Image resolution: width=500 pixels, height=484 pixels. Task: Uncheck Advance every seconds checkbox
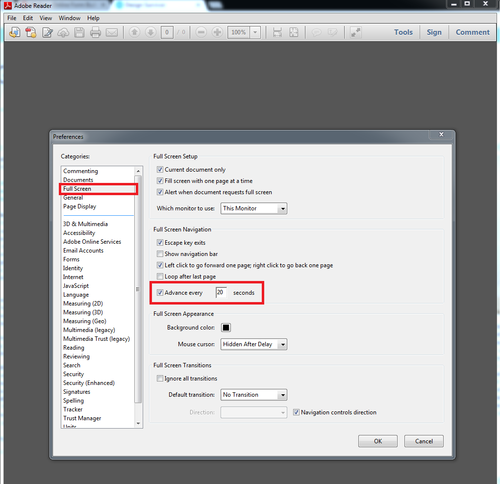pos(160,293)
